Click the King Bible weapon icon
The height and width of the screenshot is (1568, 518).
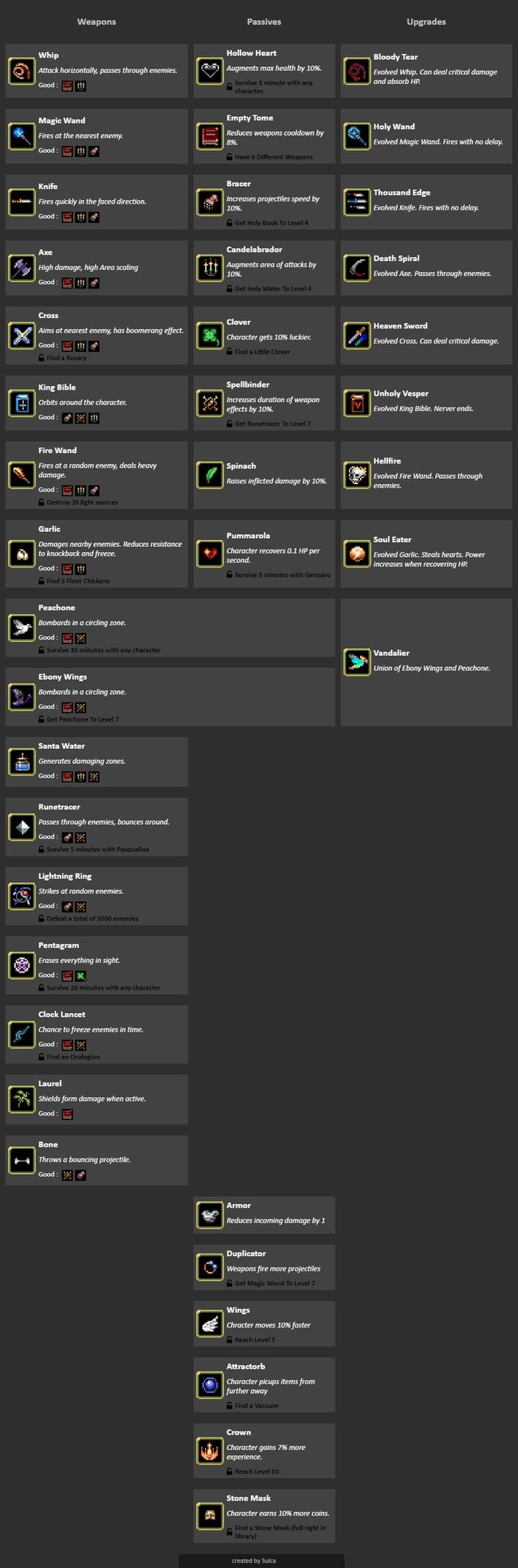click(x=22, y=403)
